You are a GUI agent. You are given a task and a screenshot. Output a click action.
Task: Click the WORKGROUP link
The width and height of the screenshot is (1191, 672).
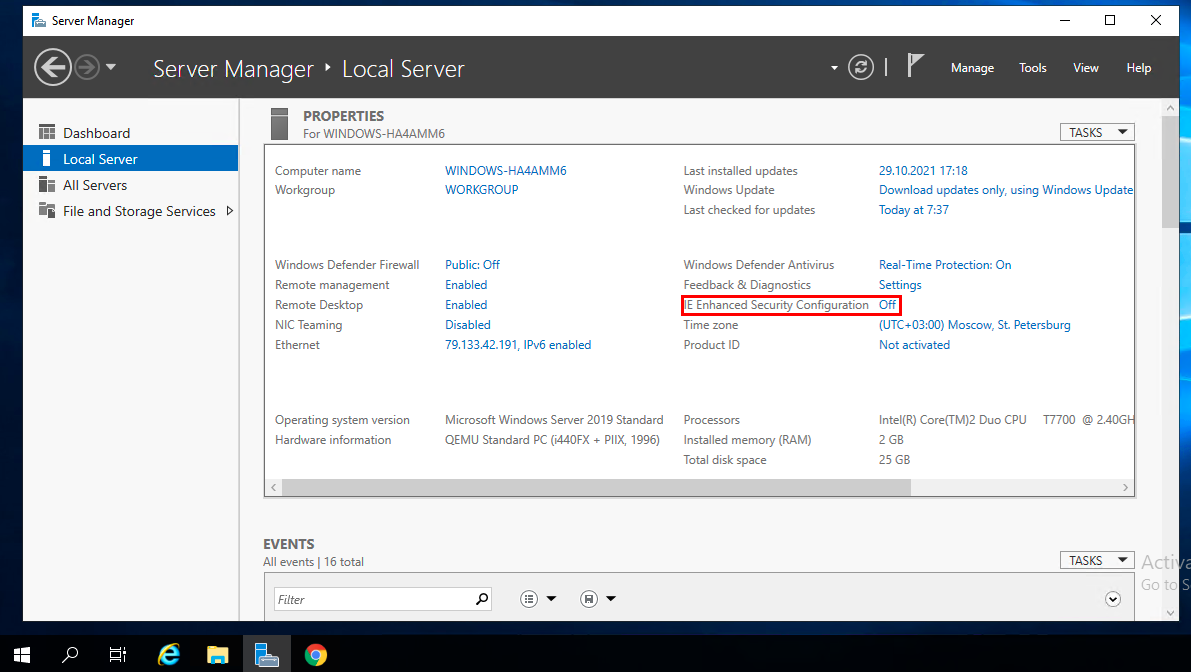[482, 190]
